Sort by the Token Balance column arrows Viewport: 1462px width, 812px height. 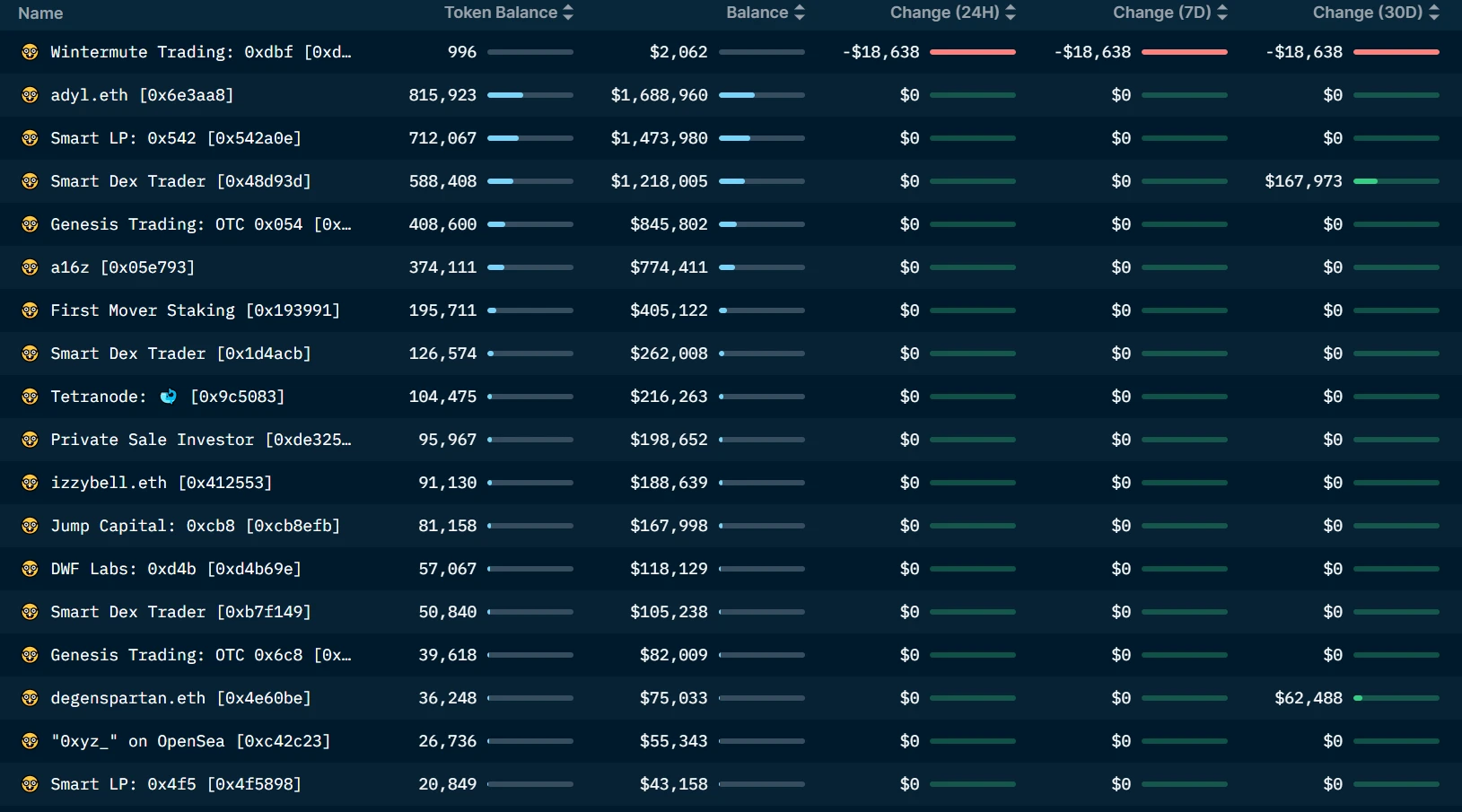point(568,13)
